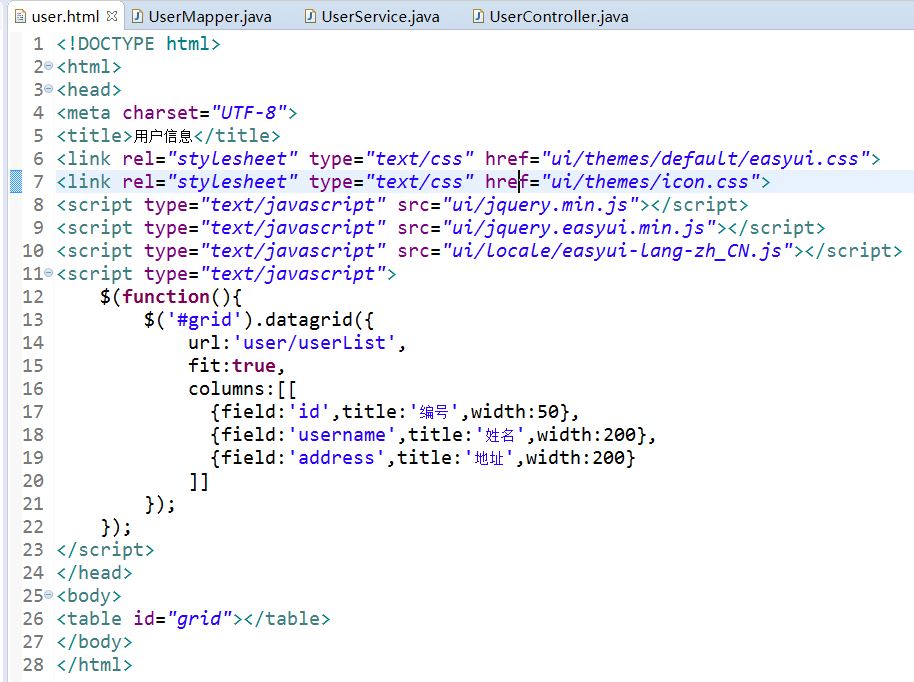Click the Java icon on UserMapper.java tab
Viewport: 914px width, 682px height.
pyautogui.click(x=137, y=16)
